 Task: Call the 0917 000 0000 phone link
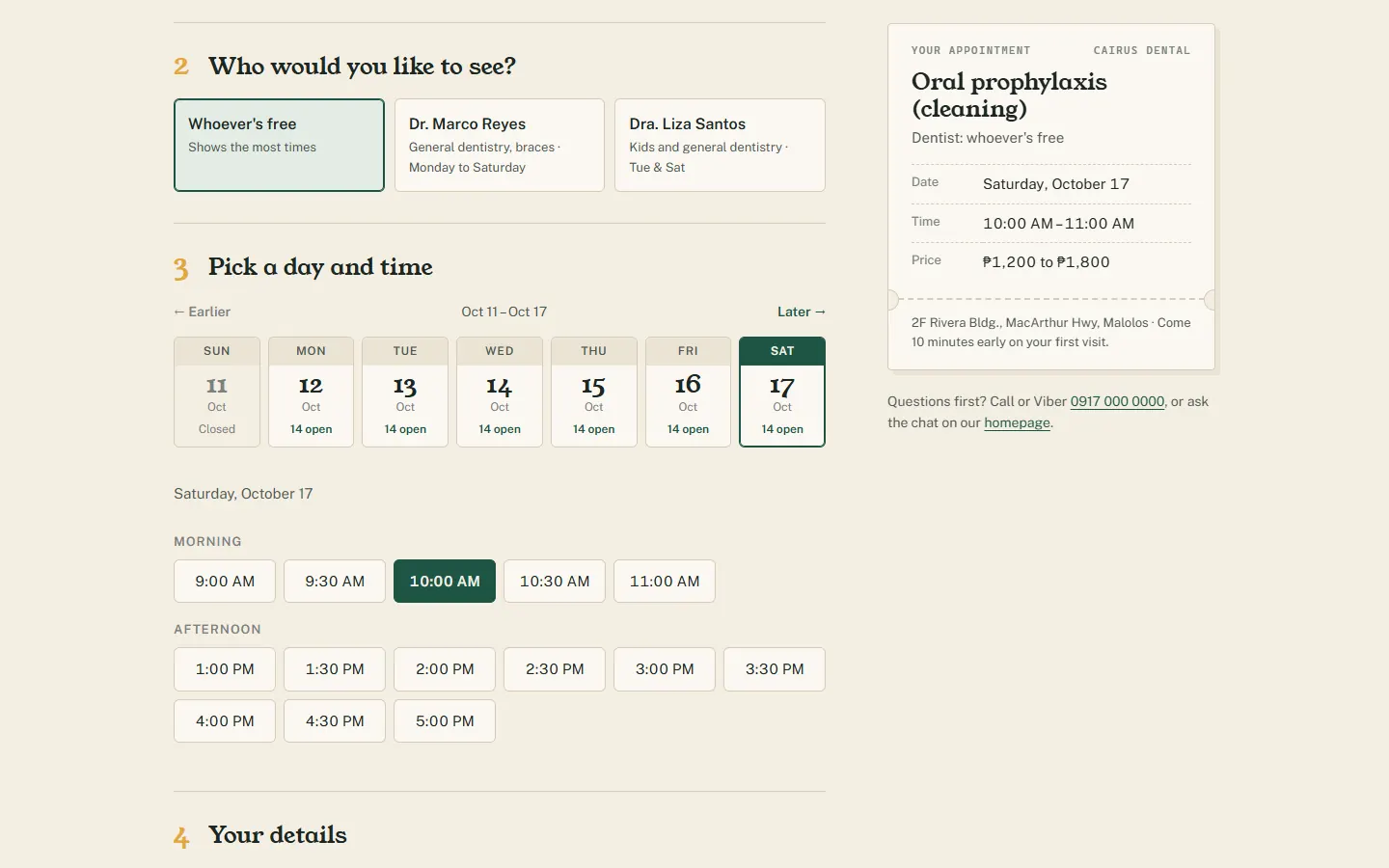coord(1117,401)
